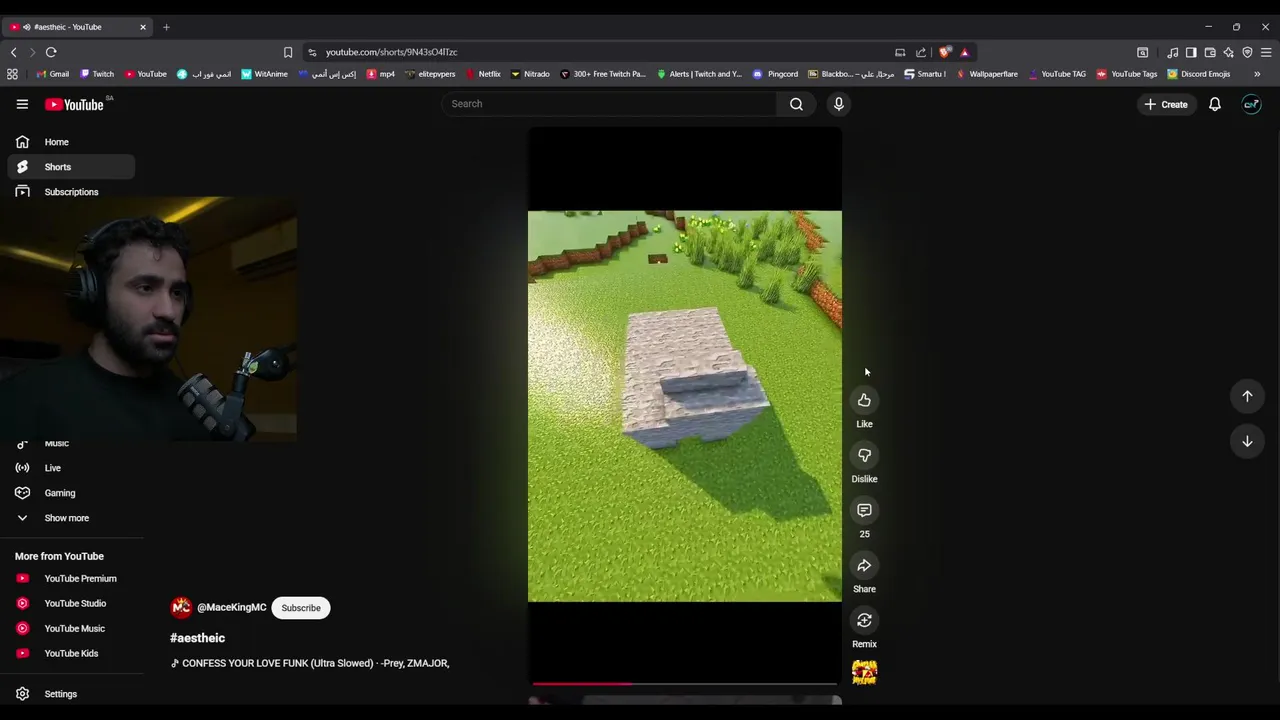Open the elitepvpers bookmark
Image resolution: width=1280 pixels, height=720 pixels.
point(430,74)
